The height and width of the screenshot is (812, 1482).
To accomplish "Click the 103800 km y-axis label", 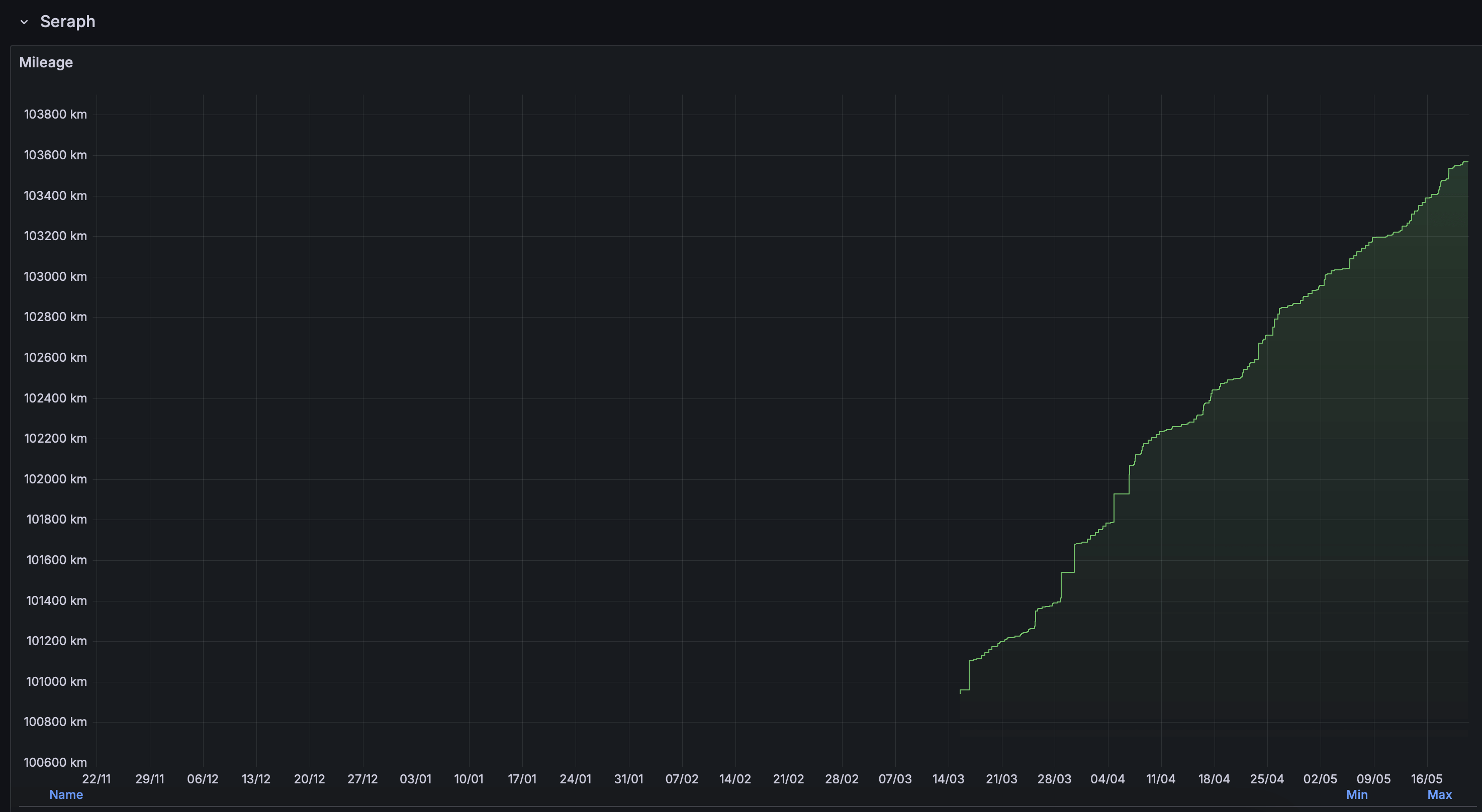I will tap(55, 114).
